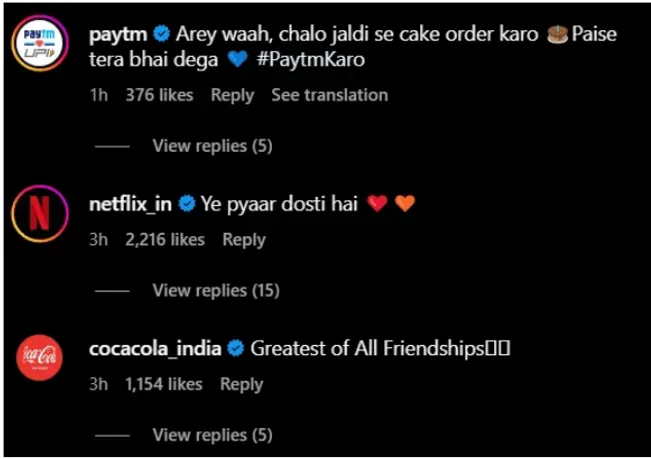View the 2,216 likes on Netflix comment
The image size is (651, 459).
[x=165, y=240]
